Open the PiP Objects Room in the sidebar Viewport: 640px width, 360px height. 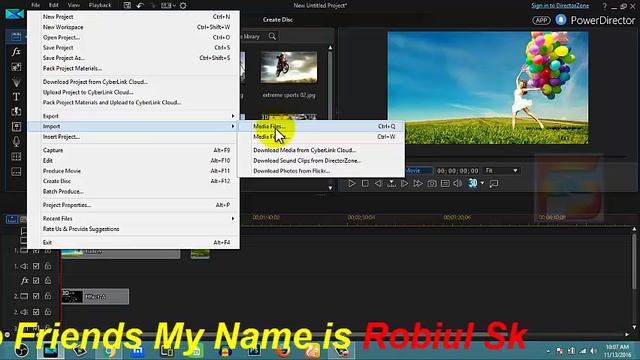tap(16, 67)
